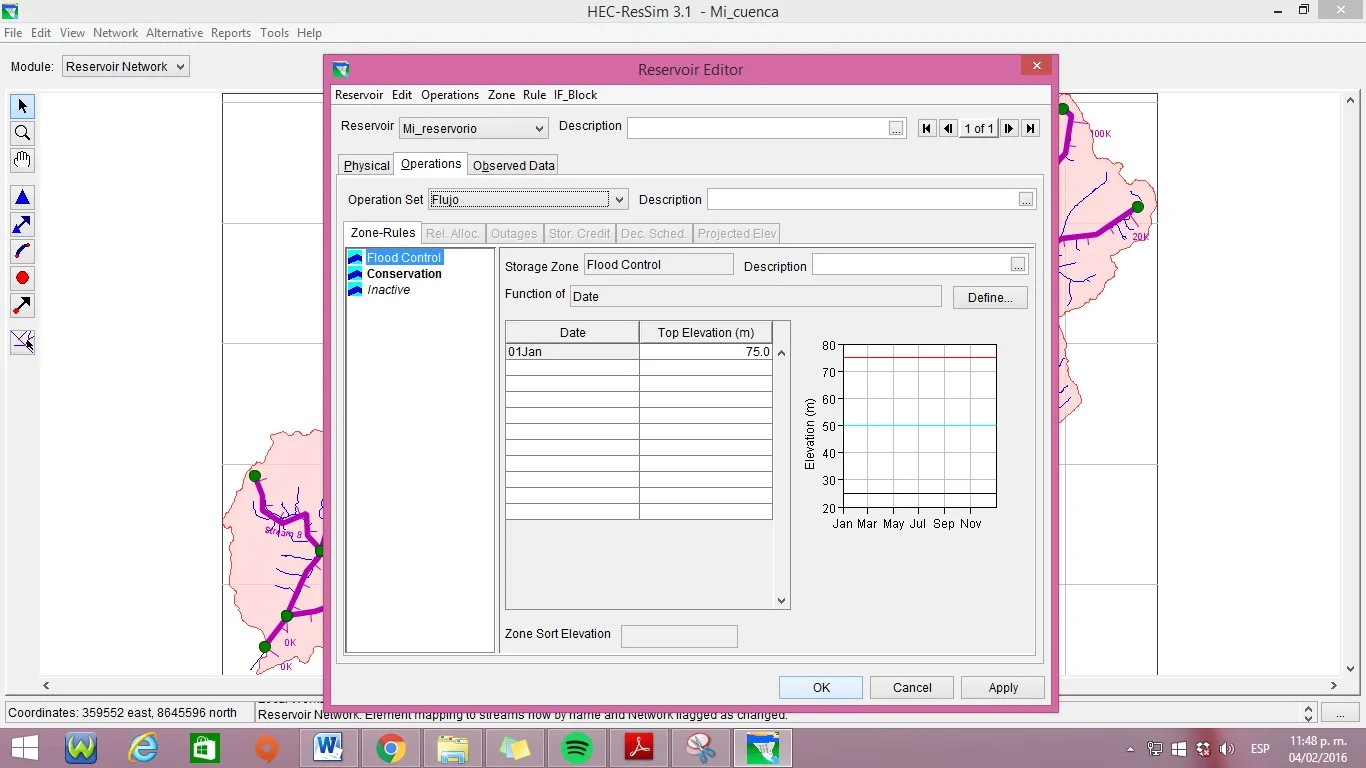Image resolution: width=1366 pixels, height=768 pixels.
Task: Click table scrollbar down arrow
Action: (782, 601)
